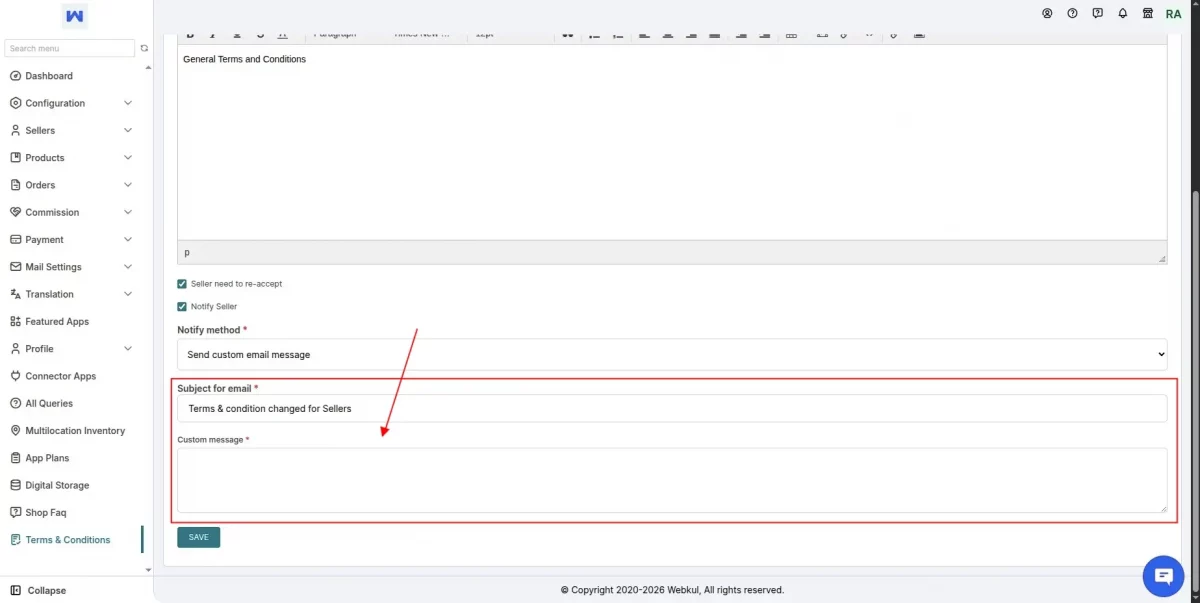Click the Commission handshake icon
Viewport: 1200px width, 603px height.
[15, 212]
